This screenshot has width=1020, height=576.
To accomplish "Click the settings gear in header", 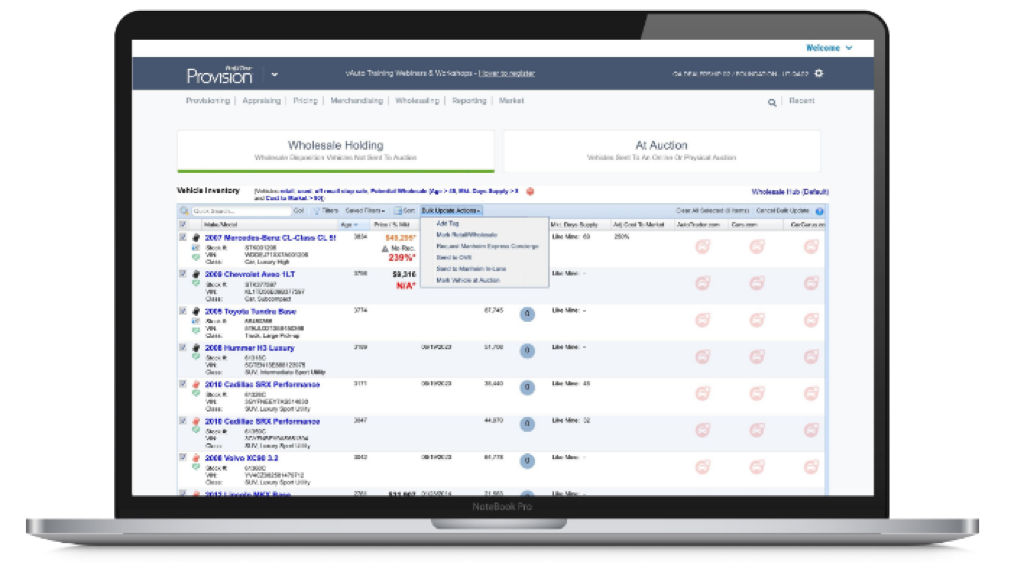I will pyautogui.click(x=819, y=73).
